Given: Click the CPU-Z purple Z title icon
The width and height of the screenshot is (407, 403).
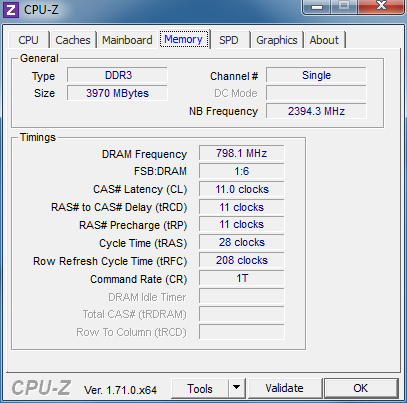Looking at the screenshot, I should 11,10.
